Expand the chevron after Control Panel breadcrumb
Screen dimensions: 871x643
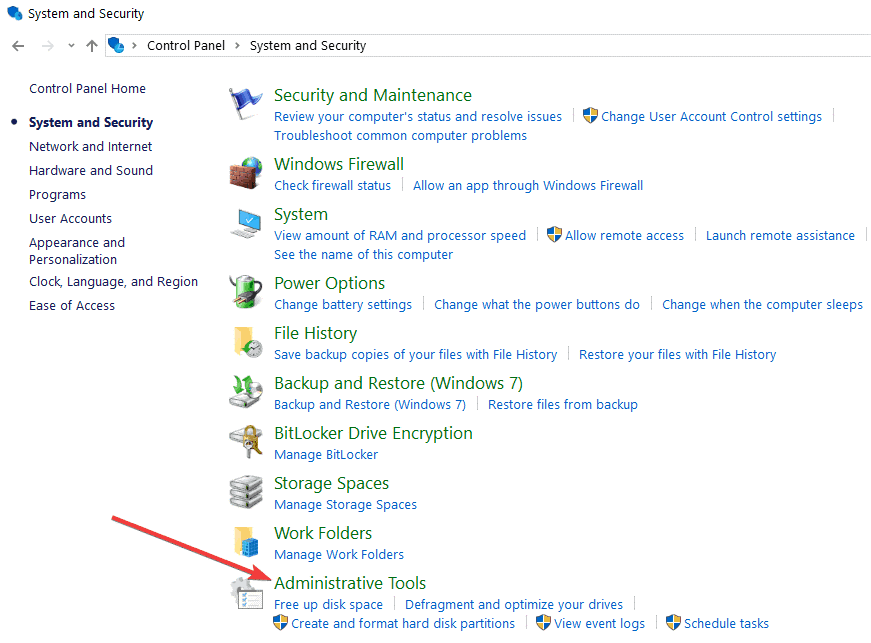(237, 46)
